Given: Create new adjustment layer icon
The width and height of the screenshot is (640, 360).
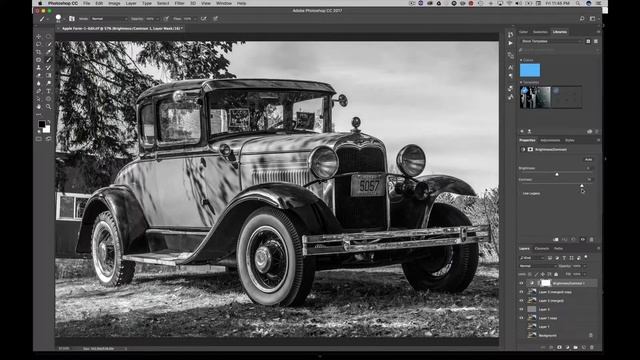Looking at the screenshot, I should point(567,347).
